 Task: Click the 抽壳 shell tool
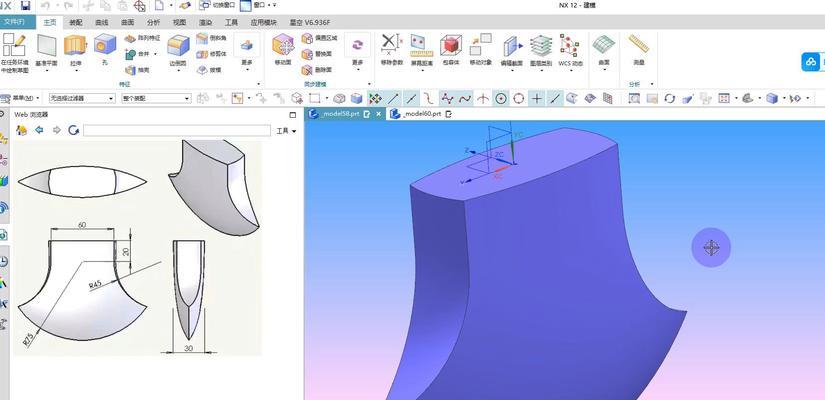click(x=138, y=69)
